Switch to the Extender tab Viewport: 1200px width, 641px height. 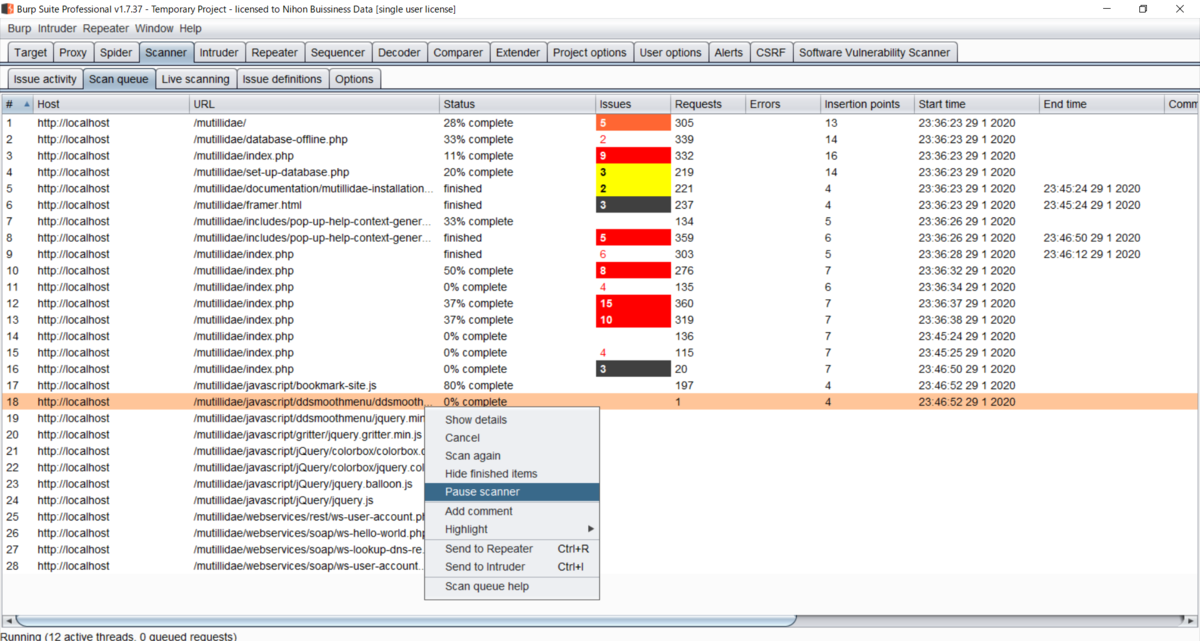[518, 52]
